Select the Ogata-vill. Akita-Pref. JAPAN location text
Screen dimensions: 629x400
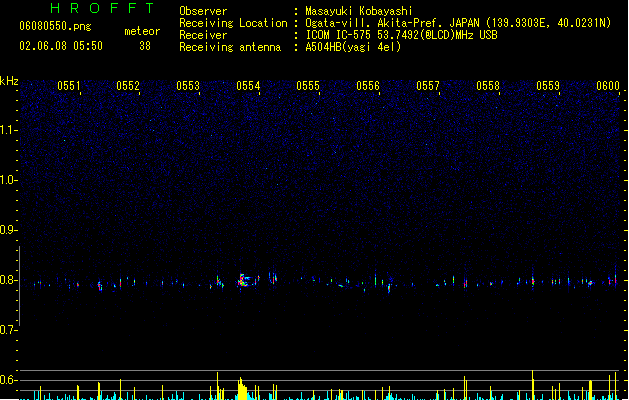tap(458, 23)
